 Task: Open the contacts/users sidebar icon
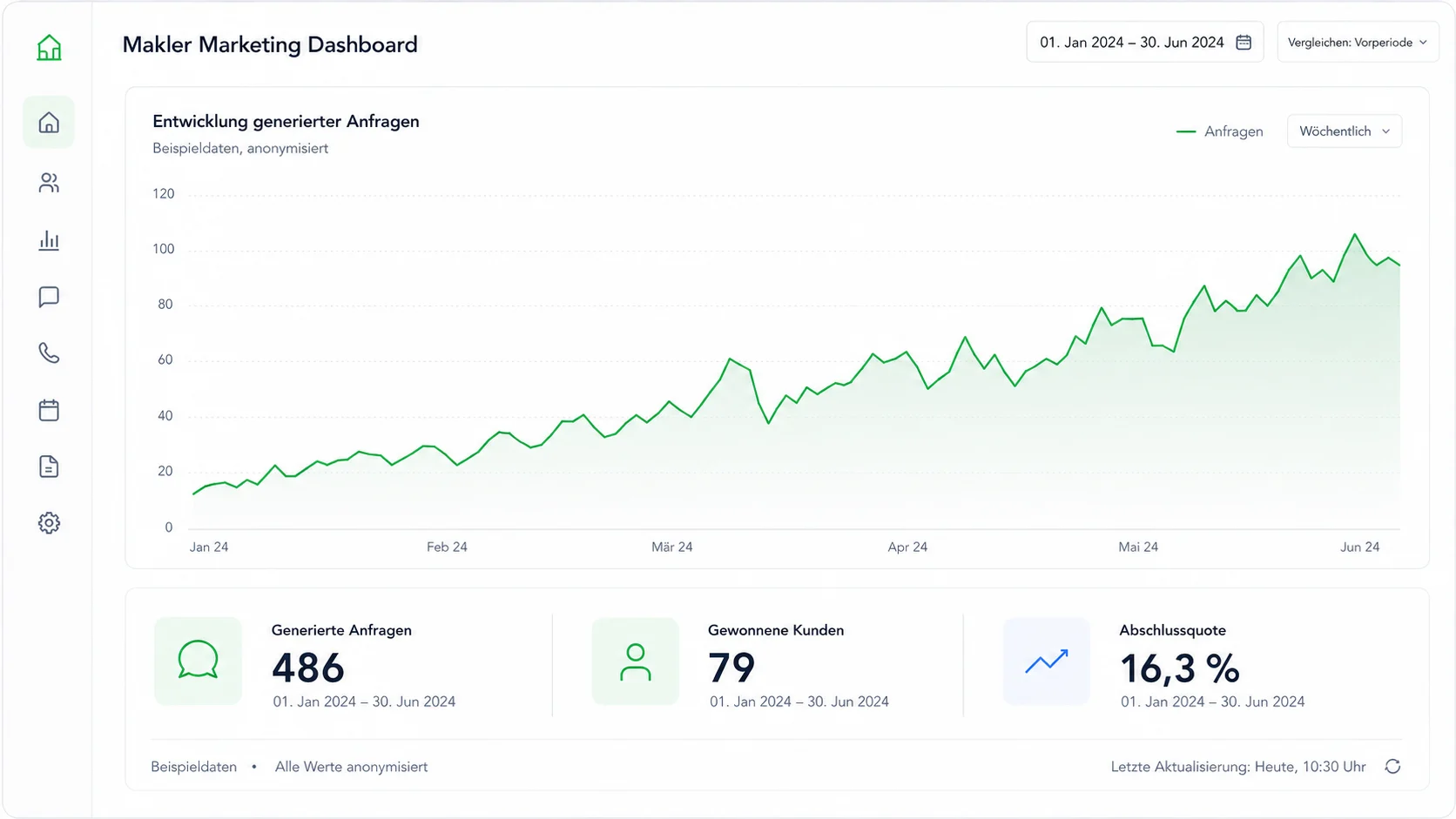click(x=49, y=183)
